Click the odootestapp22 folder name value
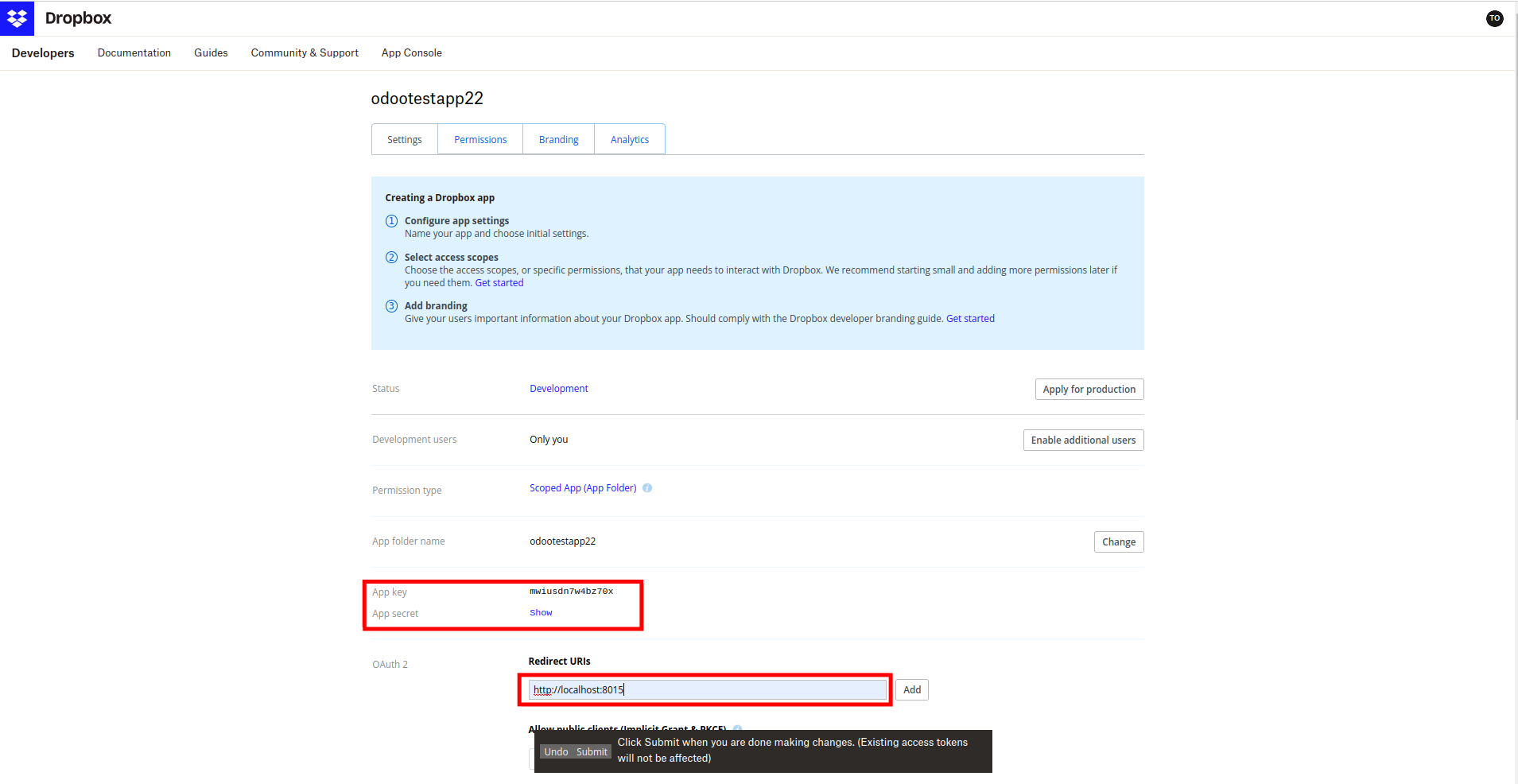The height and width of the screenshot is (784, 1518). (563, 541)
